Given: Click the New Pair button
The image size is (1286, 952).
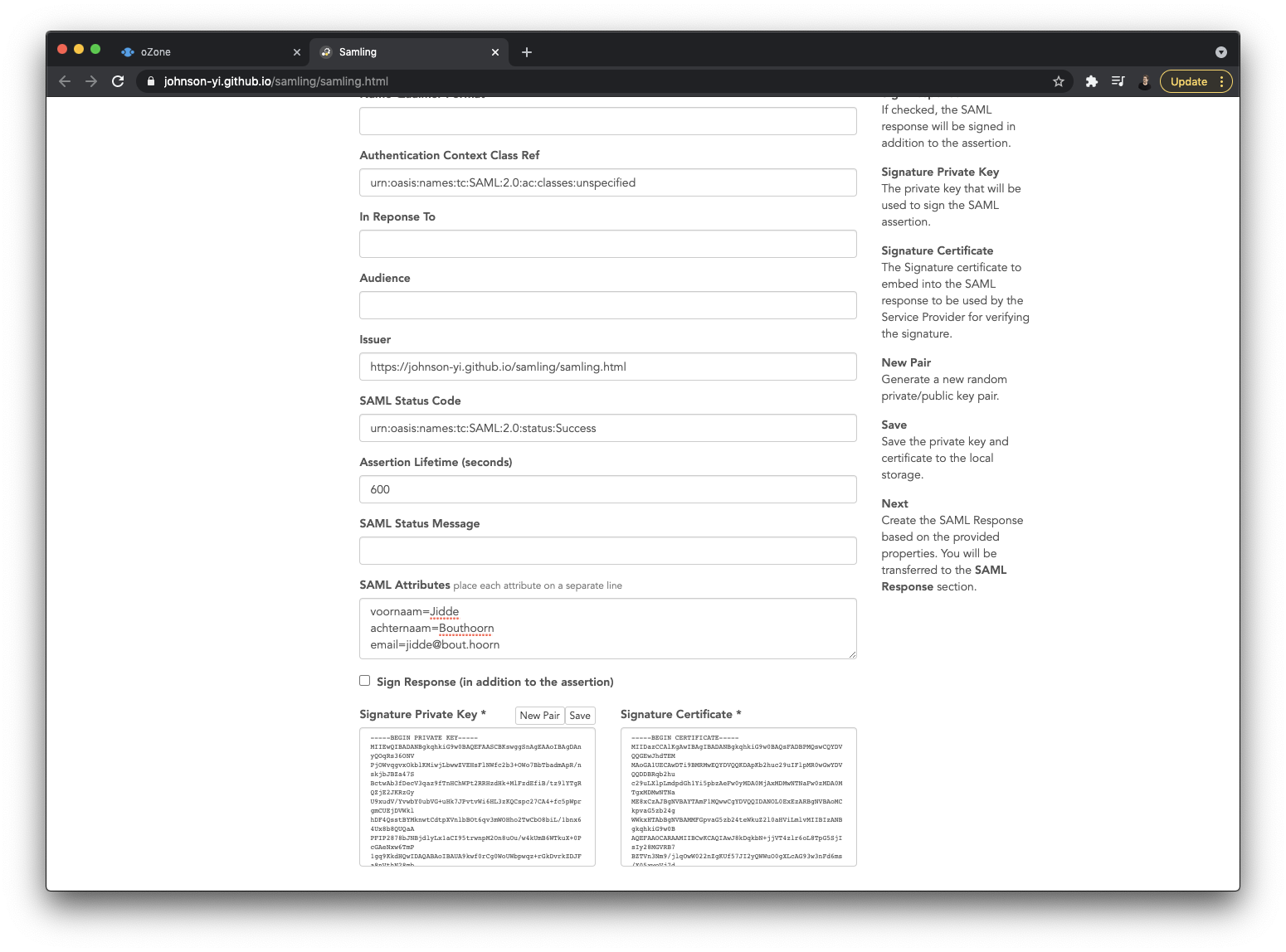Looking at the screenshot, I should point(539,715).
